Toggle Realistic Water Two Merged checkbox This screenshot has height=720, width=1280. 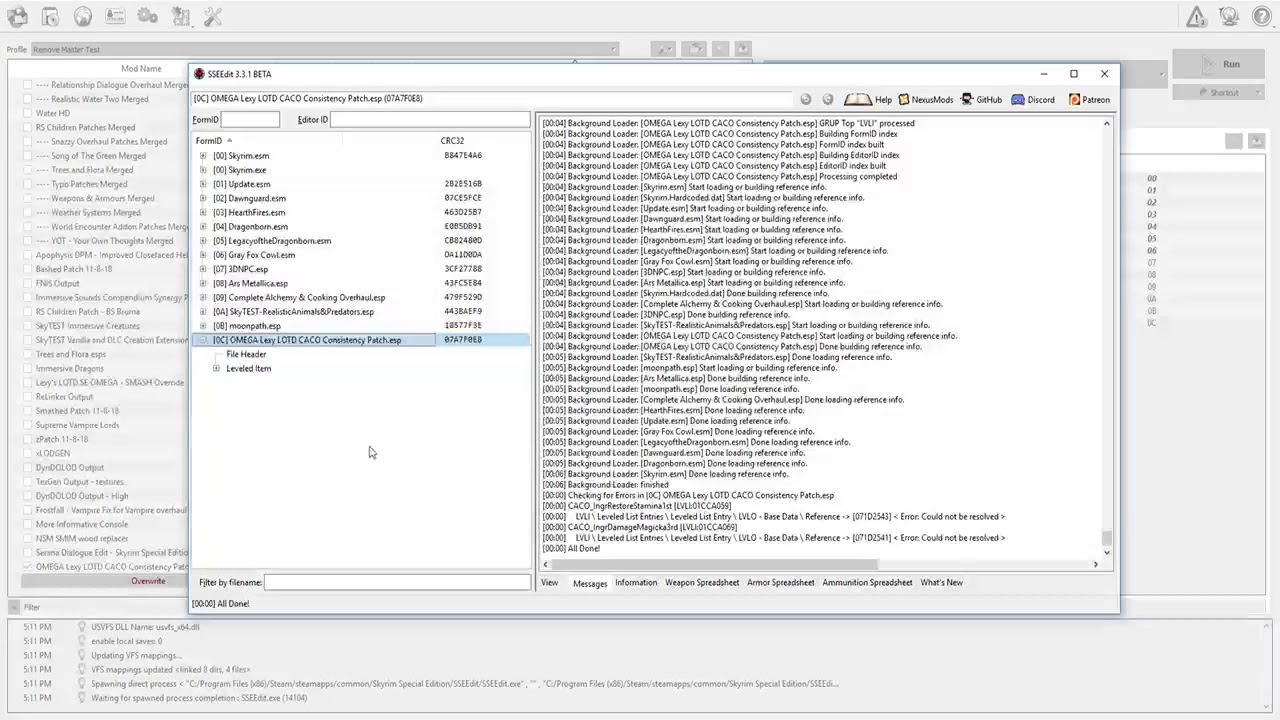pyautogui.click(x=28, y=99)
